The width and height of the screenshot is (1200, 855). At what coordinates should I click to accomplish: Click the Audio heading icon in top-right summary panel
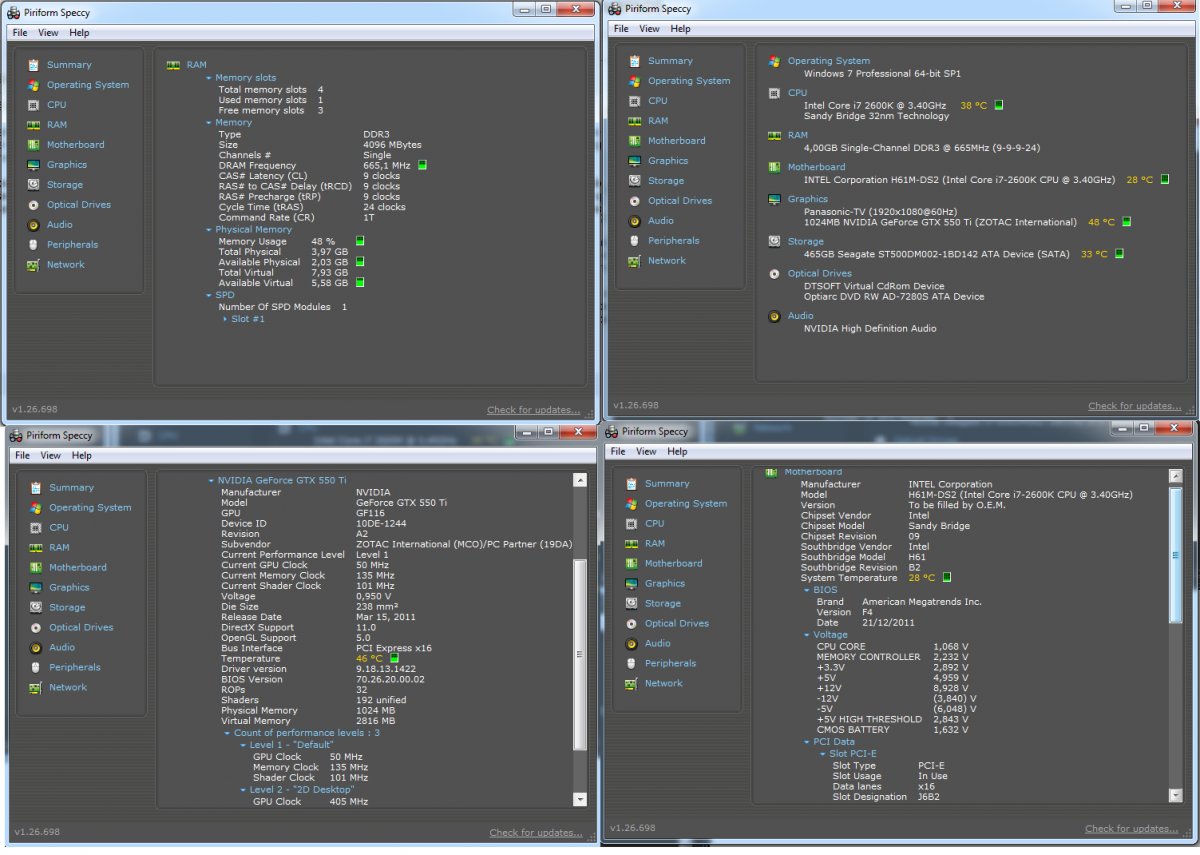point(774,316)
